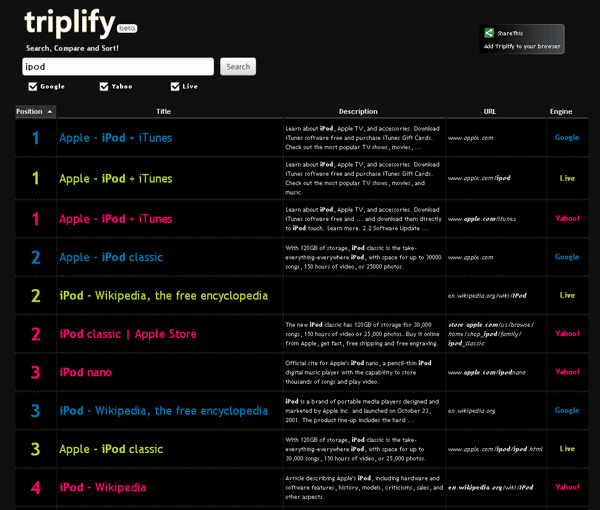Open blue Apple - iPod classic result

click(x=111, y=257)
